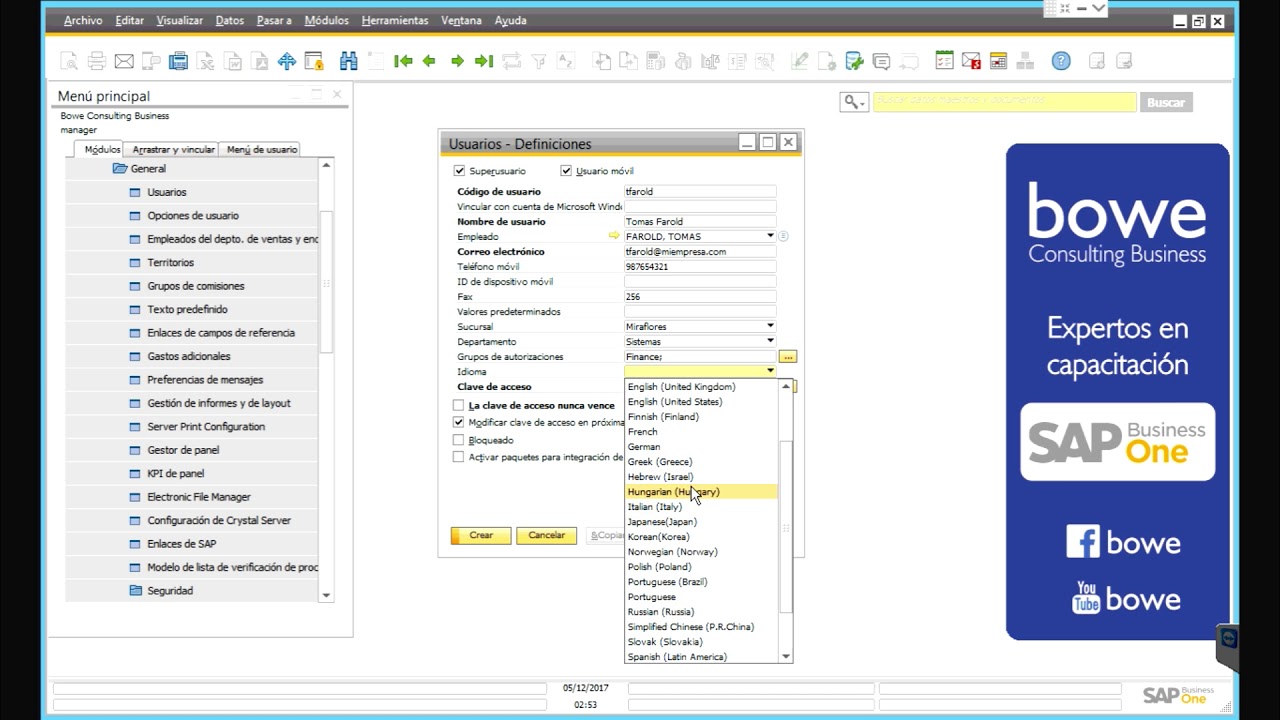
Task: Open the green checklist calendar icon
Action: point(944,61)
